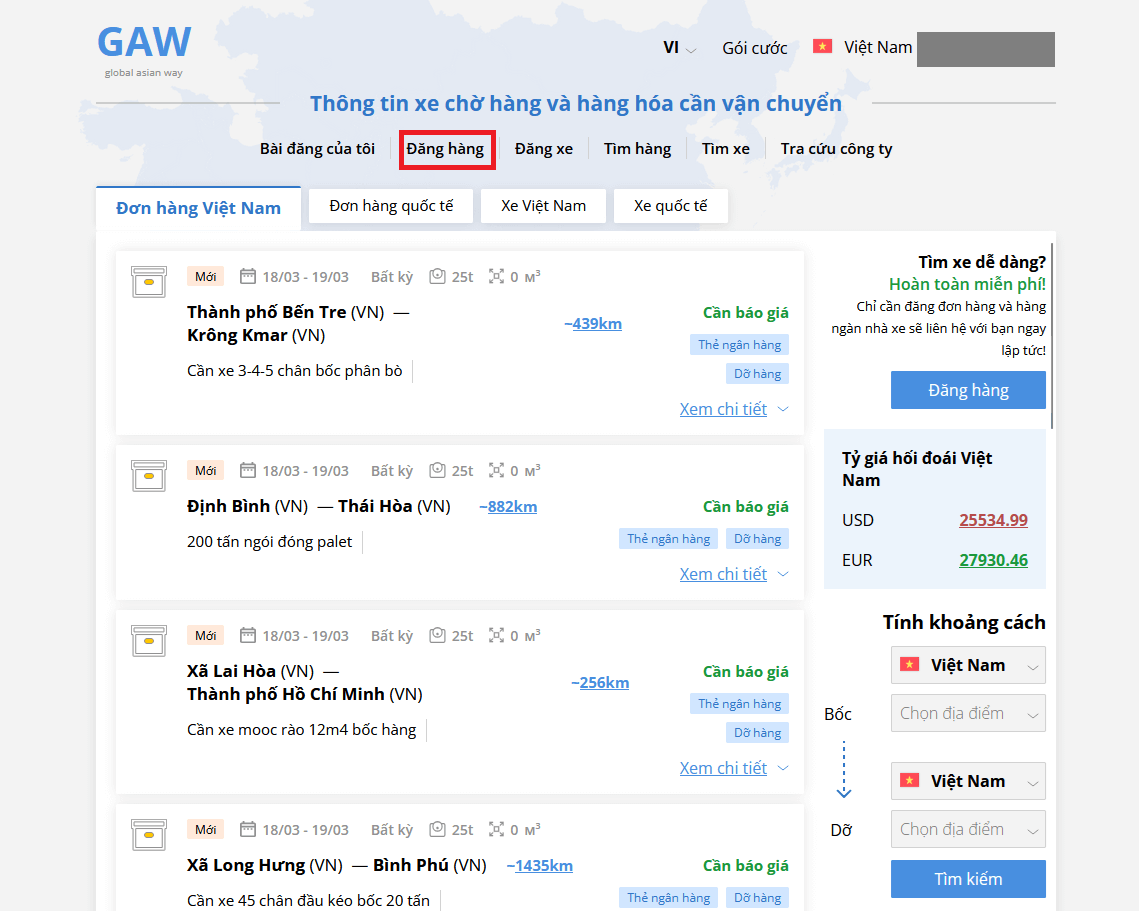The image size is (1139, 911).
Task: Open the VI language dropdown
Action: 680,48
